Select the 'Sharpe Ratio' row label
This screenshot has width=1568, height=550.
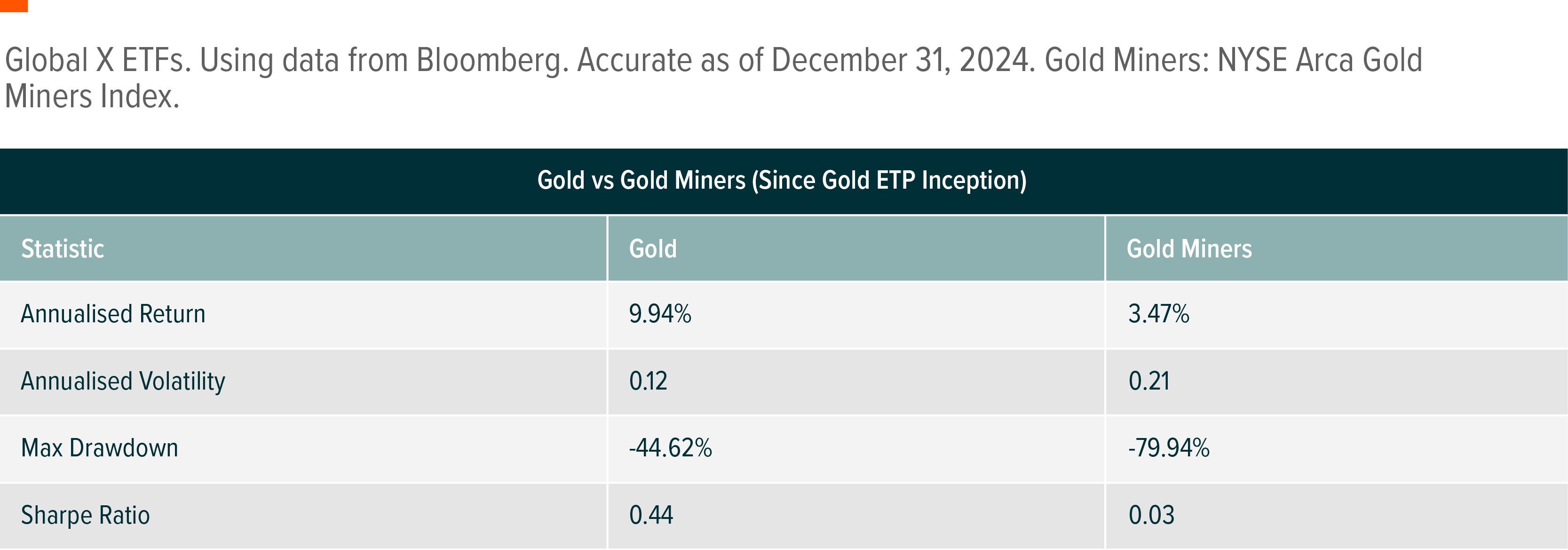tap(85, 515)
